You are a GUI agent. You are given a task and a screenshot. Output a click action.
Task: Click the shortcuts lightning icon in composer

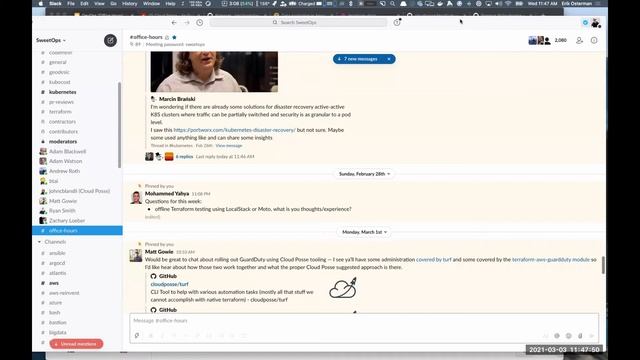(x=137, y=336)
